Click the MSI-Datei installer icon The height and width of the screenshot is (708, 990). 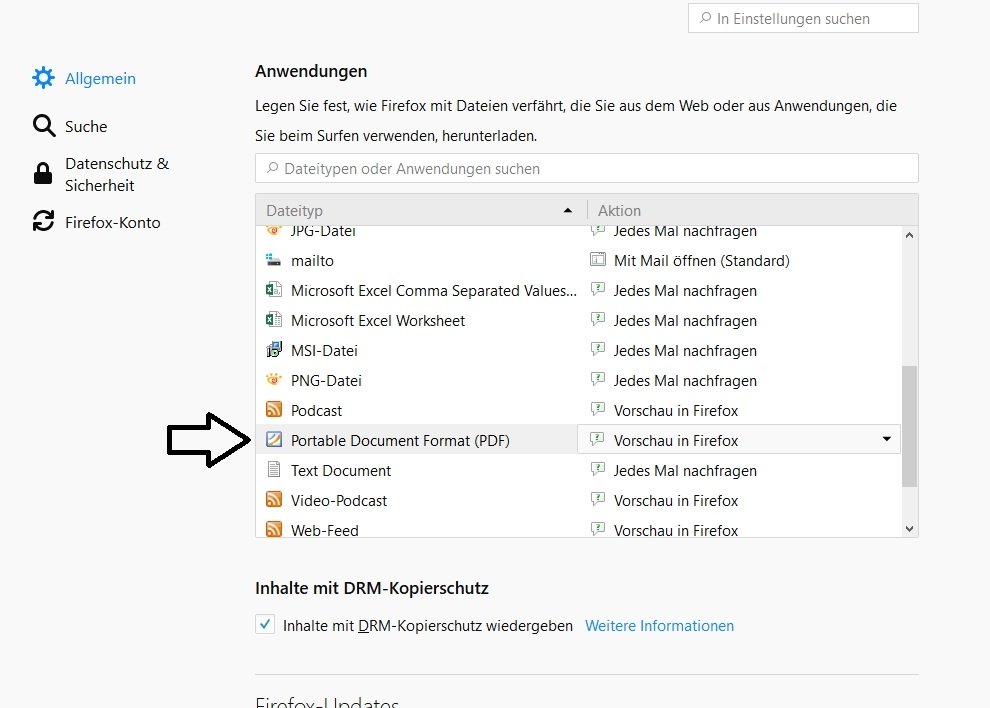(273, 349)
